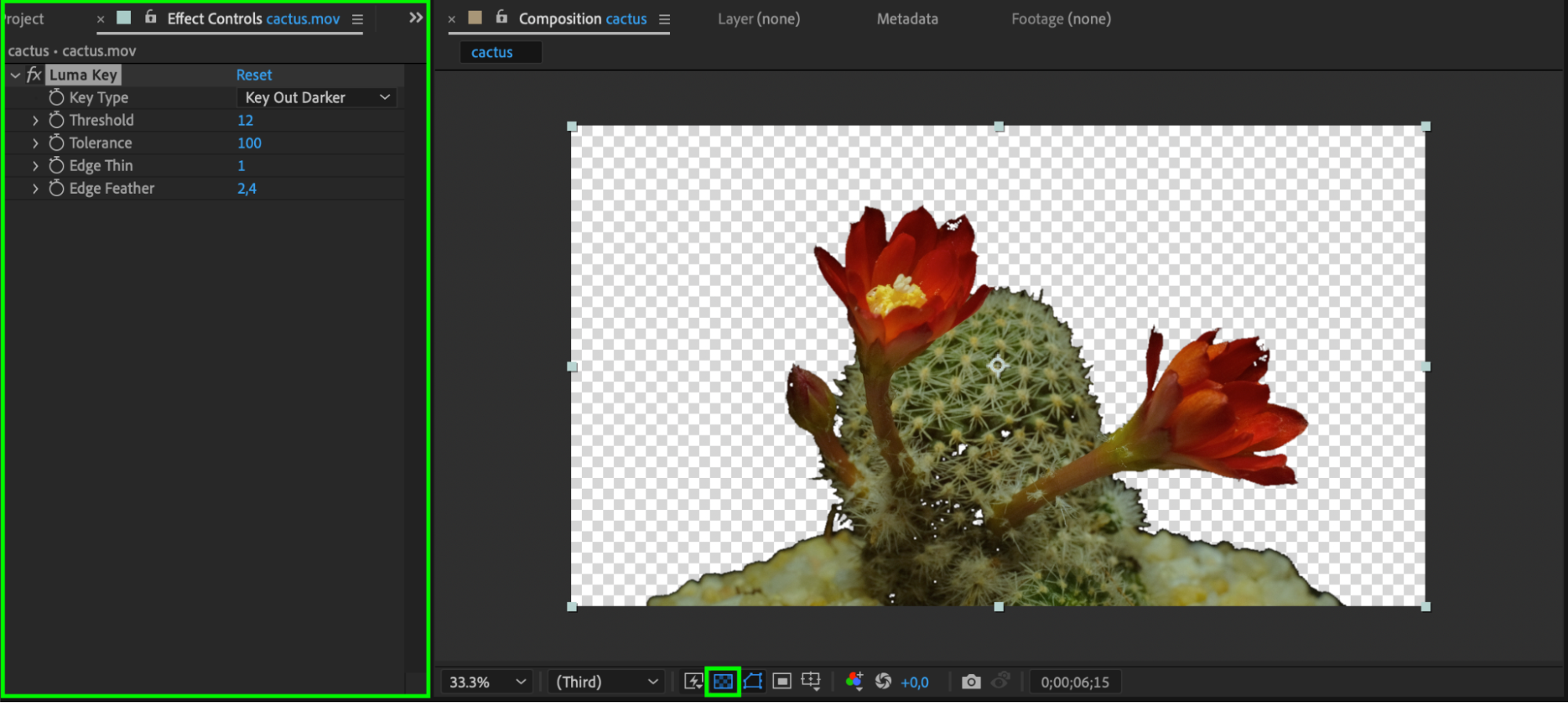Click the Toggle Transparency Grid icon
This screenshot has width=1568, height=703.
coord(722,681)
